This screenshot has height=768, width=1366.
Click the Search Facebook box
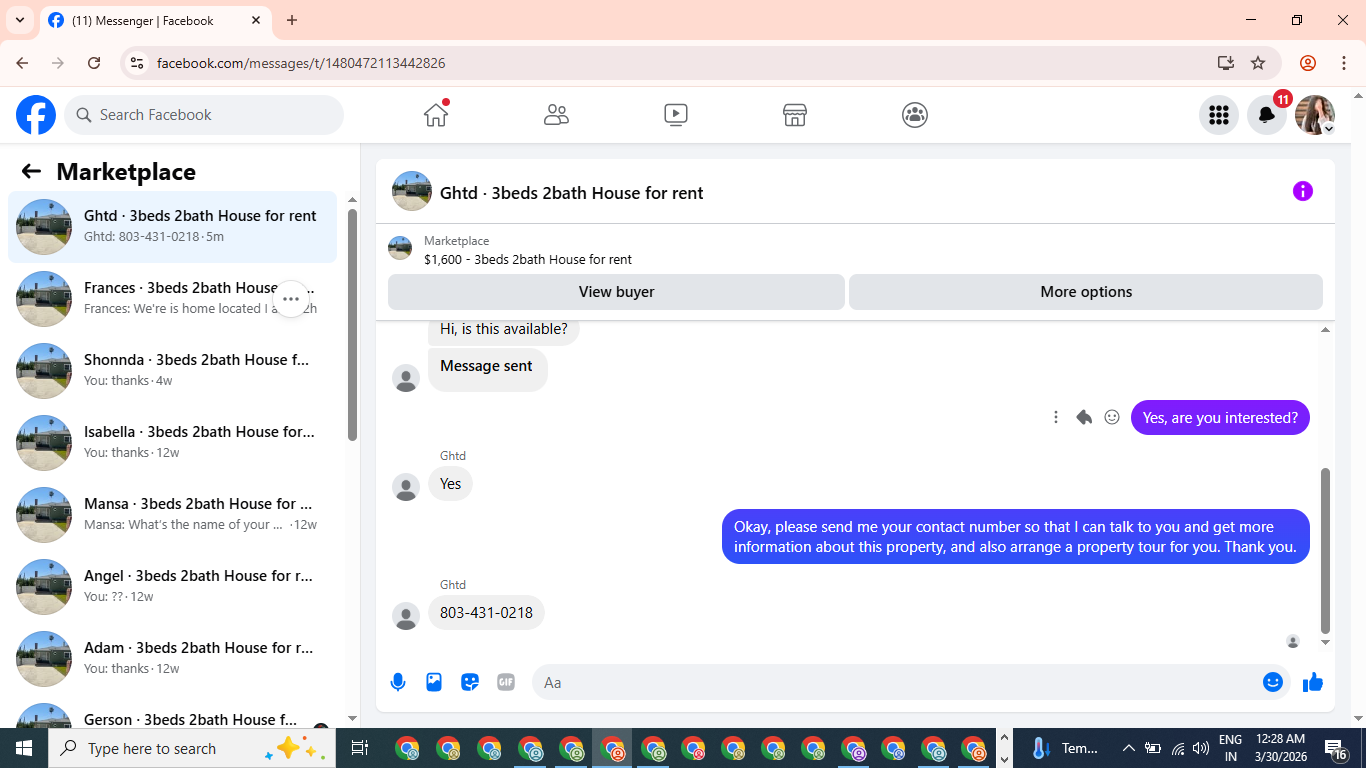(x=204, y=115)
